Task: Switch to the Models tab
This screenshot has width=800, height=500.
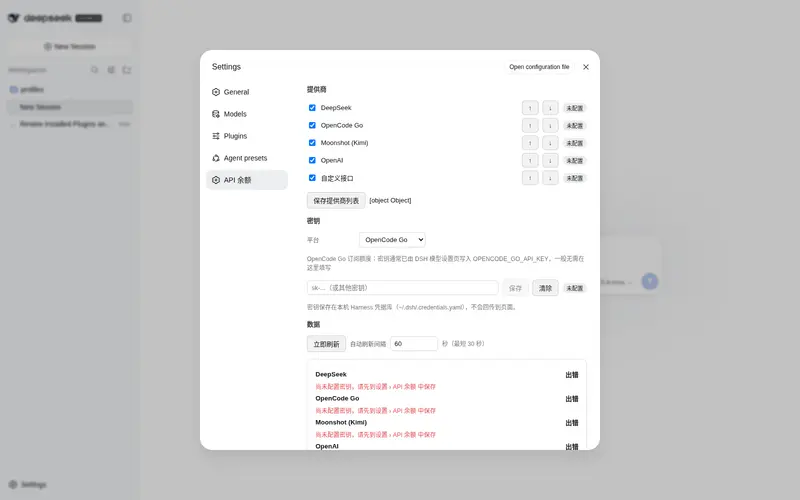Action: click(x=247, y=114)
